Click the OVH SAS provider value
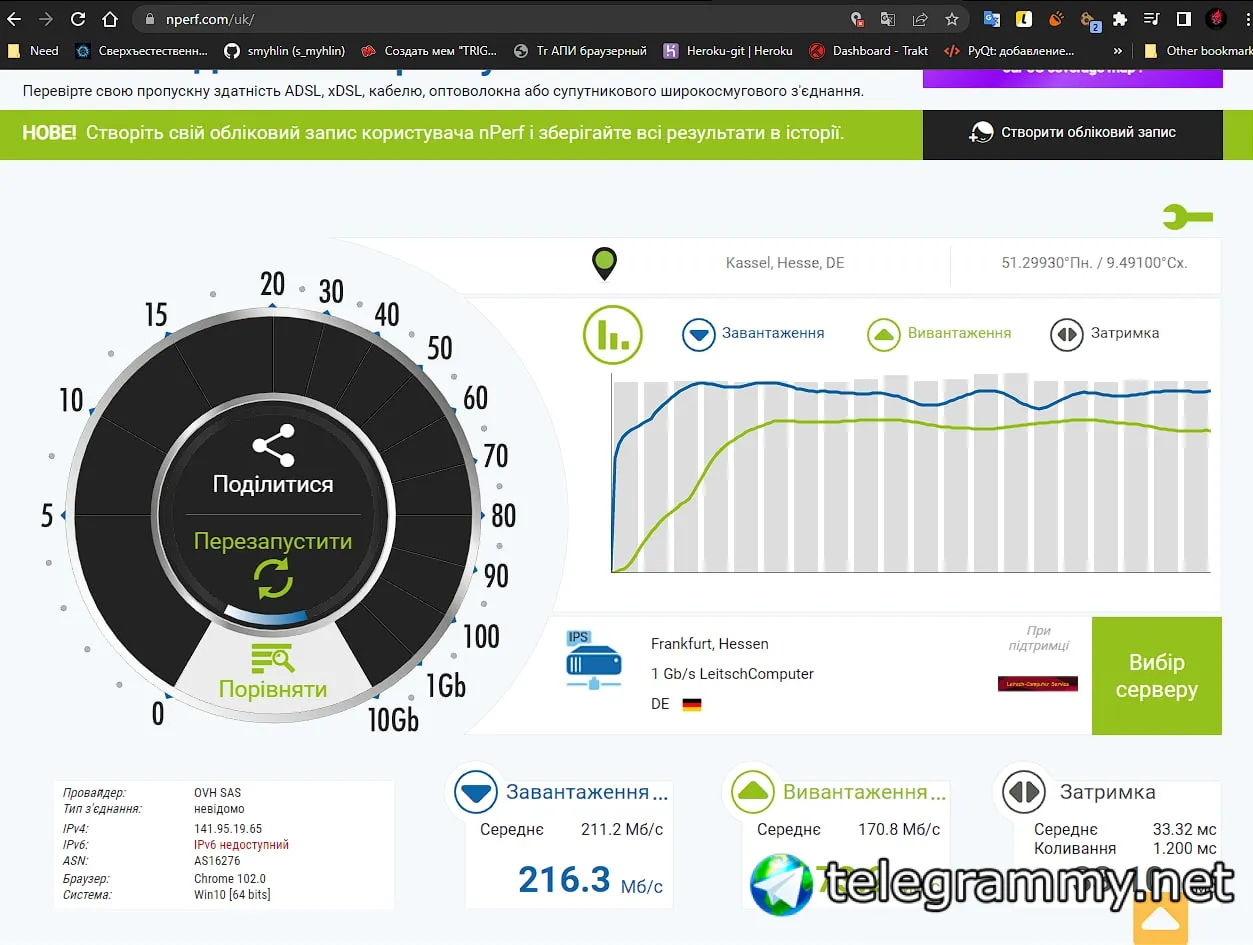This screenshot has height=945, width=1253. click(x=218, y=793)
